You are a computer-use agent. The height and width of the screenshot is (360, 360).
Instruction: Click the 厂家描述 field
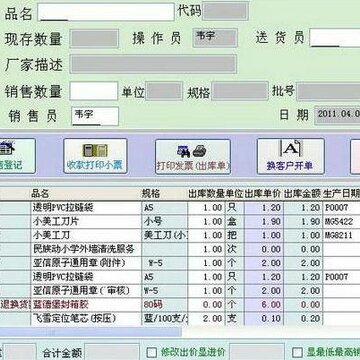tap(153, 64)
